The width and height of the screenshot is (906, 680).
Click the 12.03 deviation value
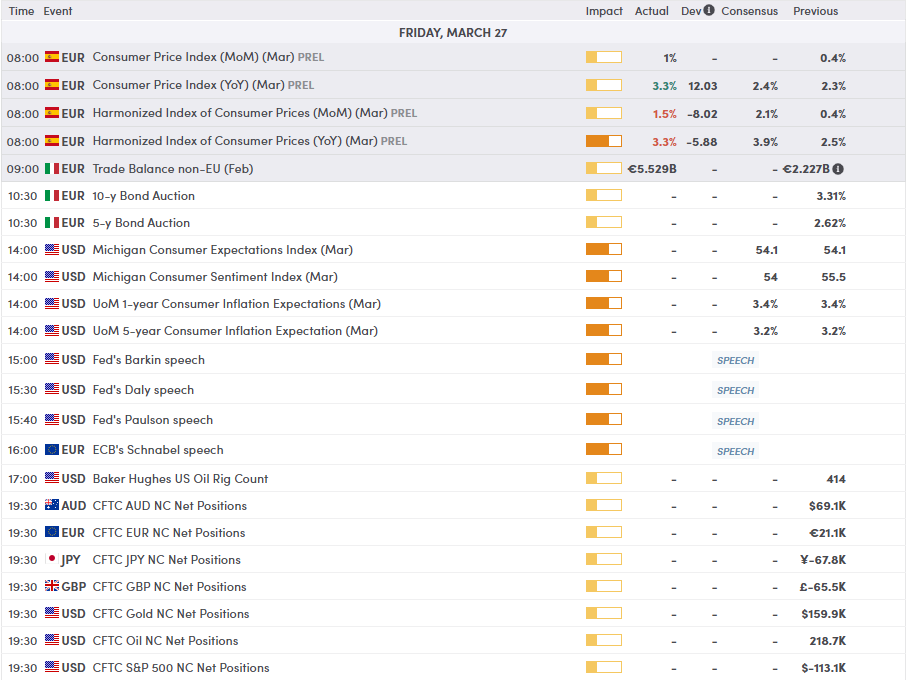pyautogui.click(x=703, y=86)
